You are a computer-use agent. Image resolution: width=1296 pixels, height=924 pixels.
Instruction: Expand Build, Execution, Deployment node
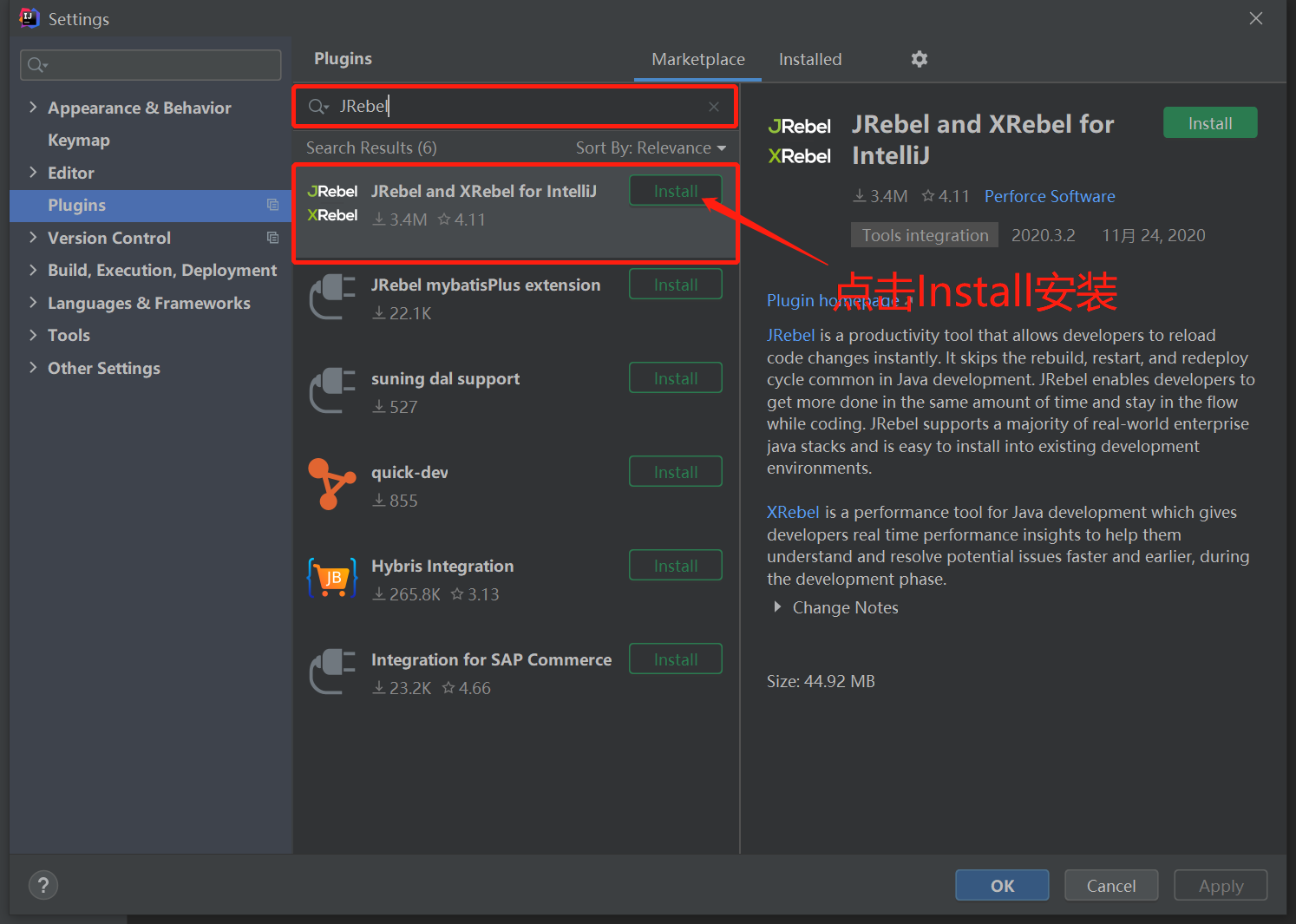33,270
